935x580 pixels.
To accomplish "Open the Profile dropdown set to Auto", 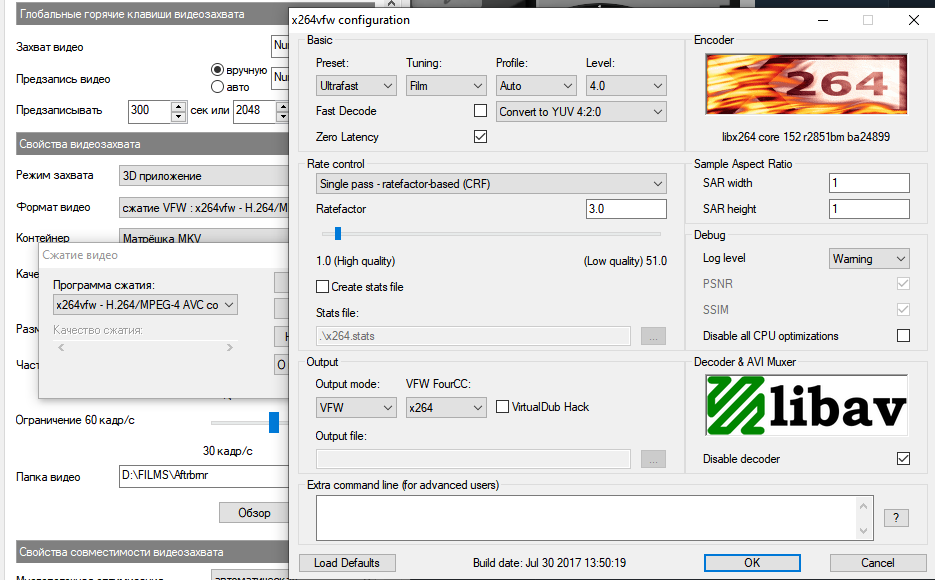I will pos(536,86).
